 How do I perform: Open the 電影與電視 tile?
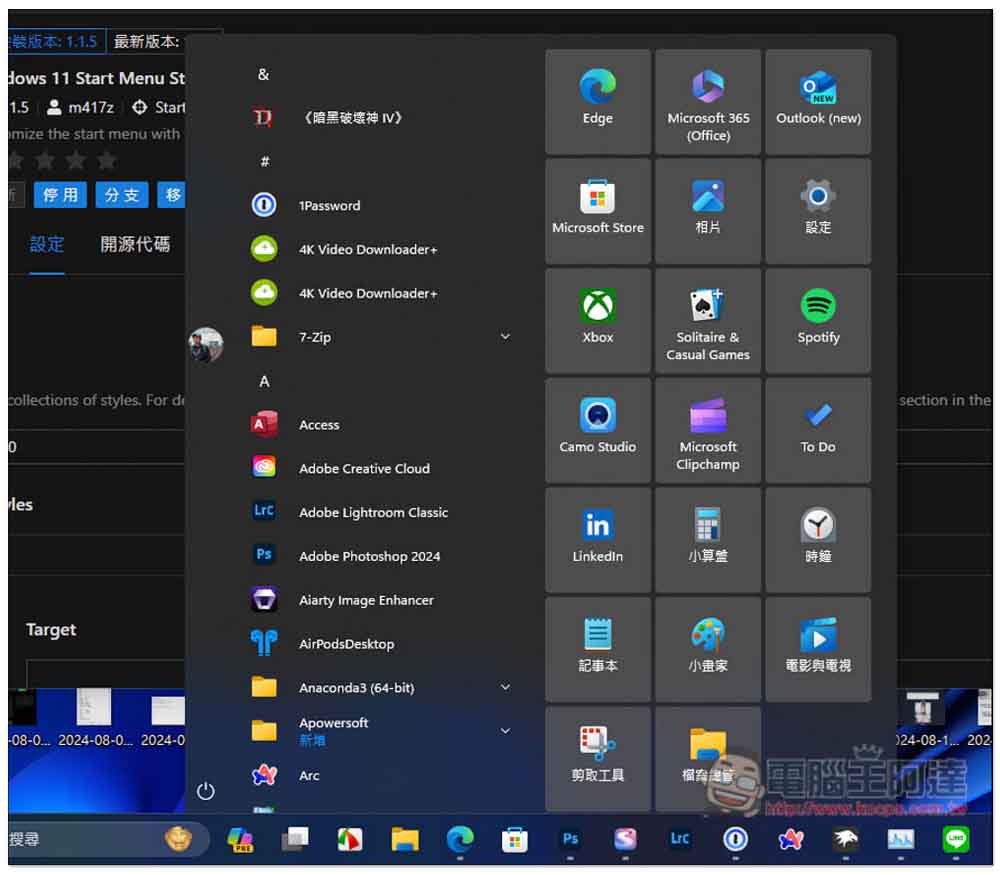818,650
